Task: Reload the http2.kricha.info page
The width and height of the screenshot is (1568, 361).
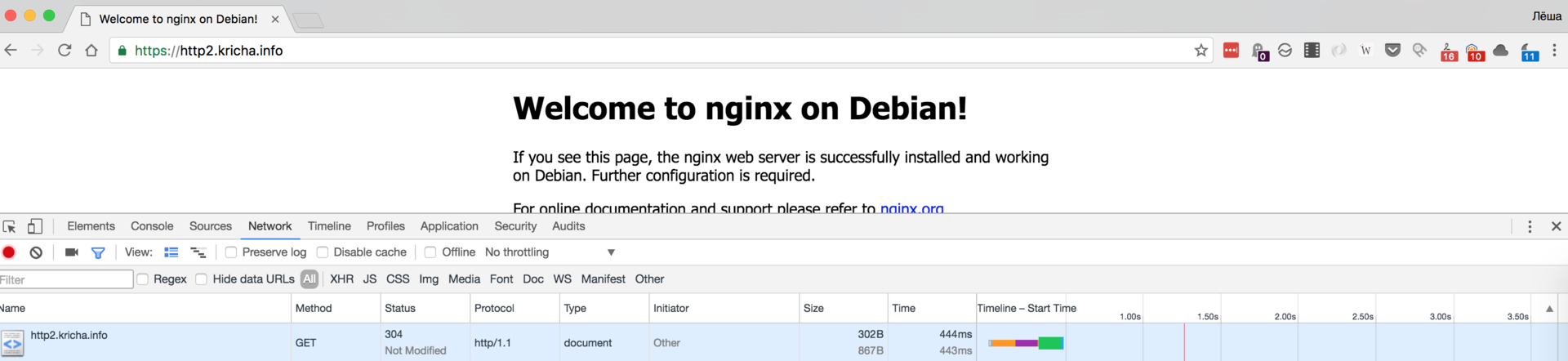Action: tap(65, 51)
